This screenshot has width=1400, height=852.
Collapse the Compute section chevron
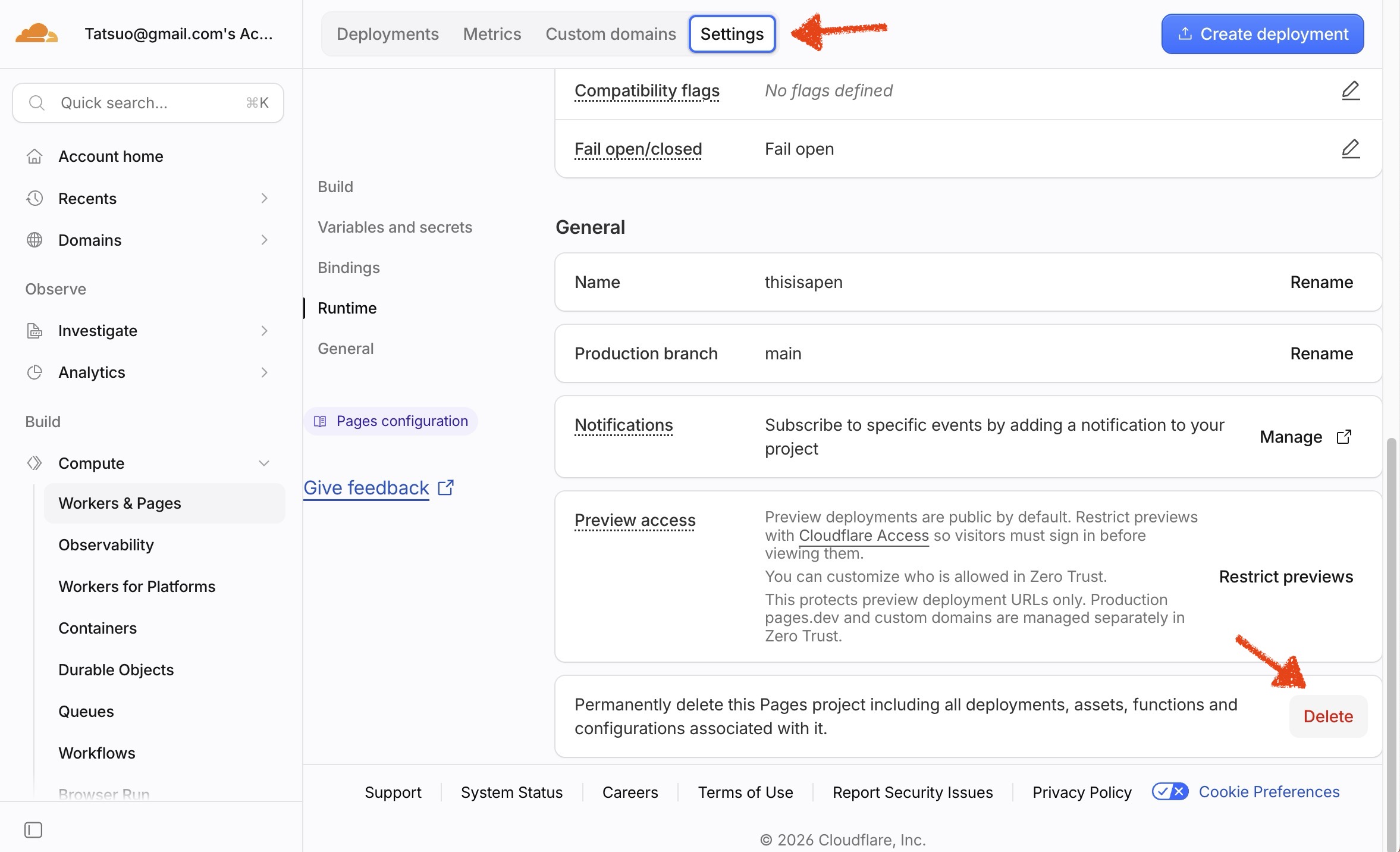click(x=264, y=463)
